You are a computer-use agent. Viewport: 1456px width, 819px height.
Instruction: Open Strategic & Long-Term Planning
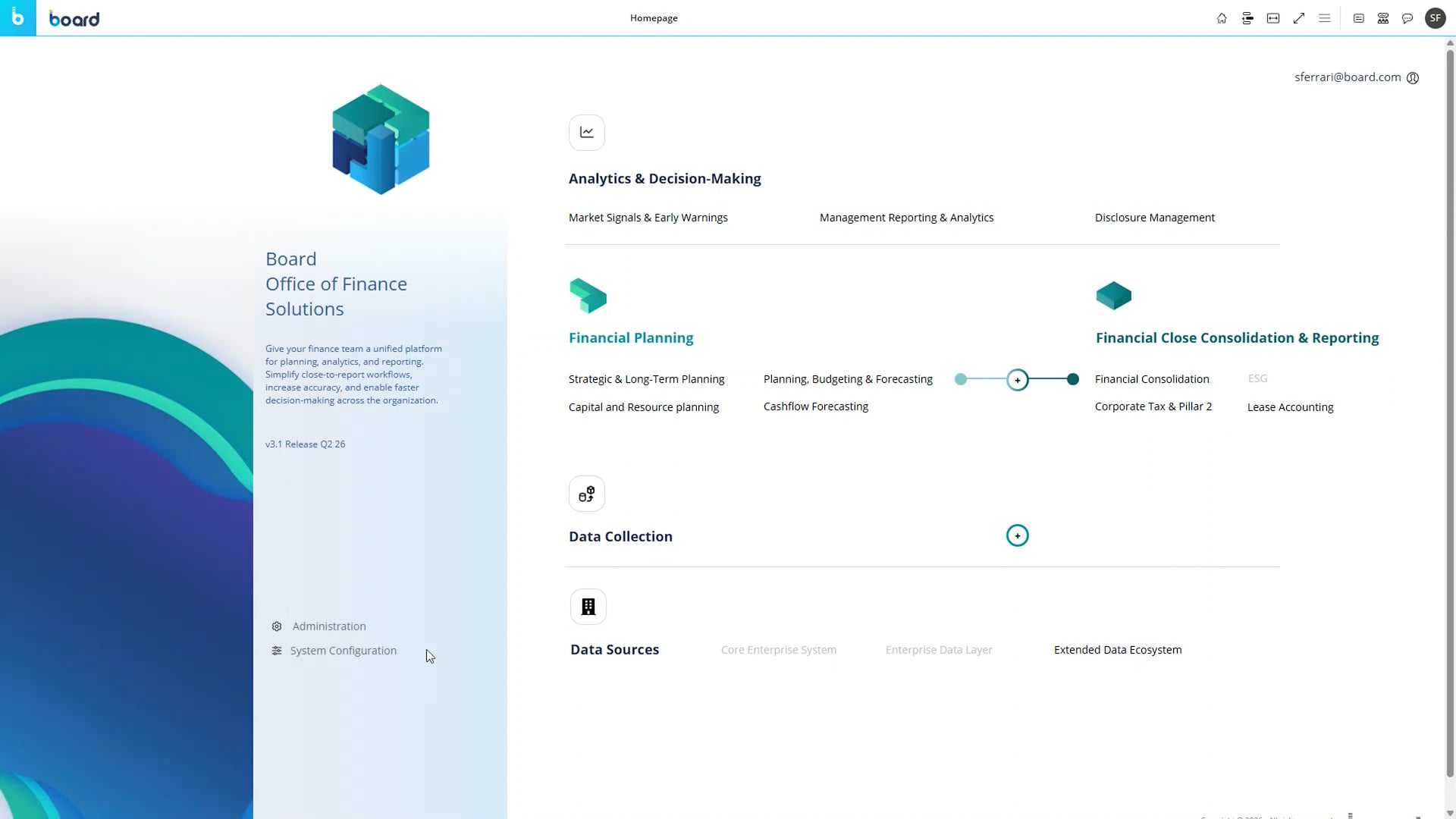pyautogui.click(x=647, y=379)
